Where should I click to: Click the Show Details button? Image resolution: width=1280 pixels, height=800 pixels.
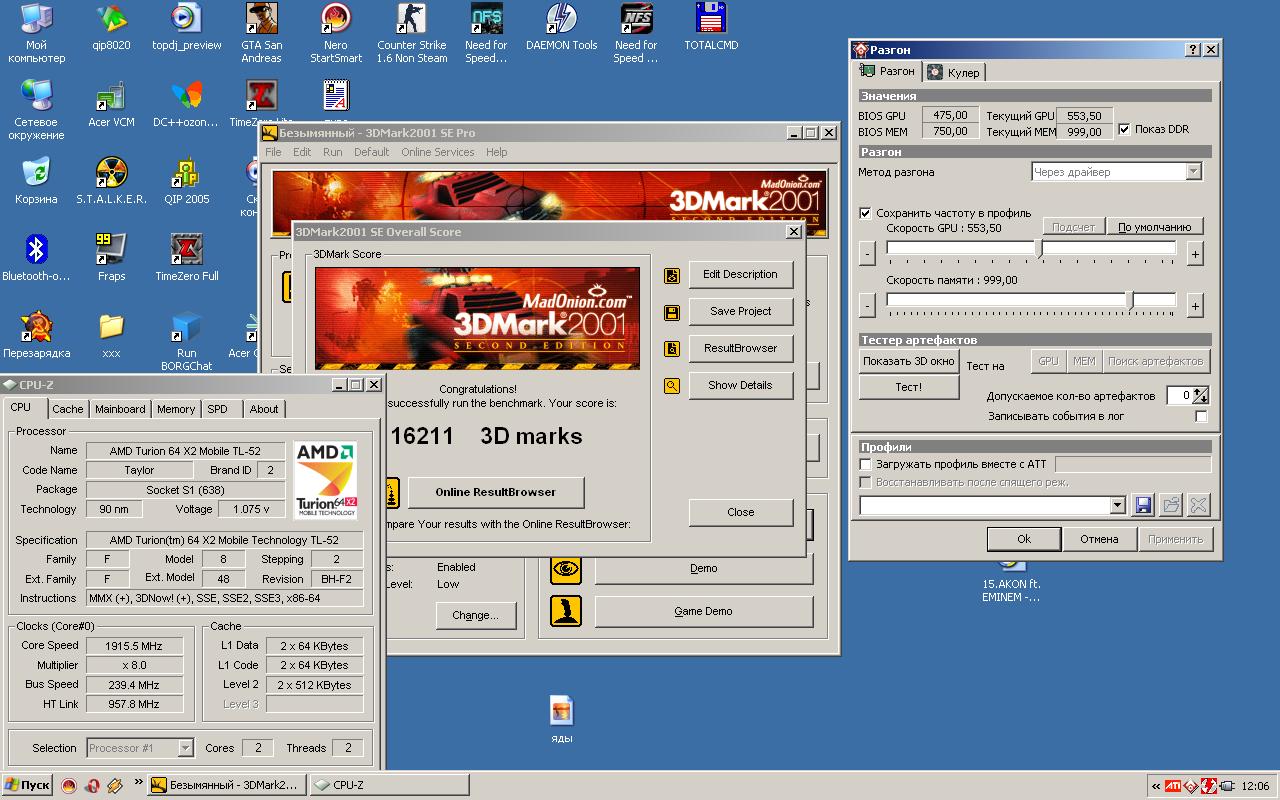740,385
